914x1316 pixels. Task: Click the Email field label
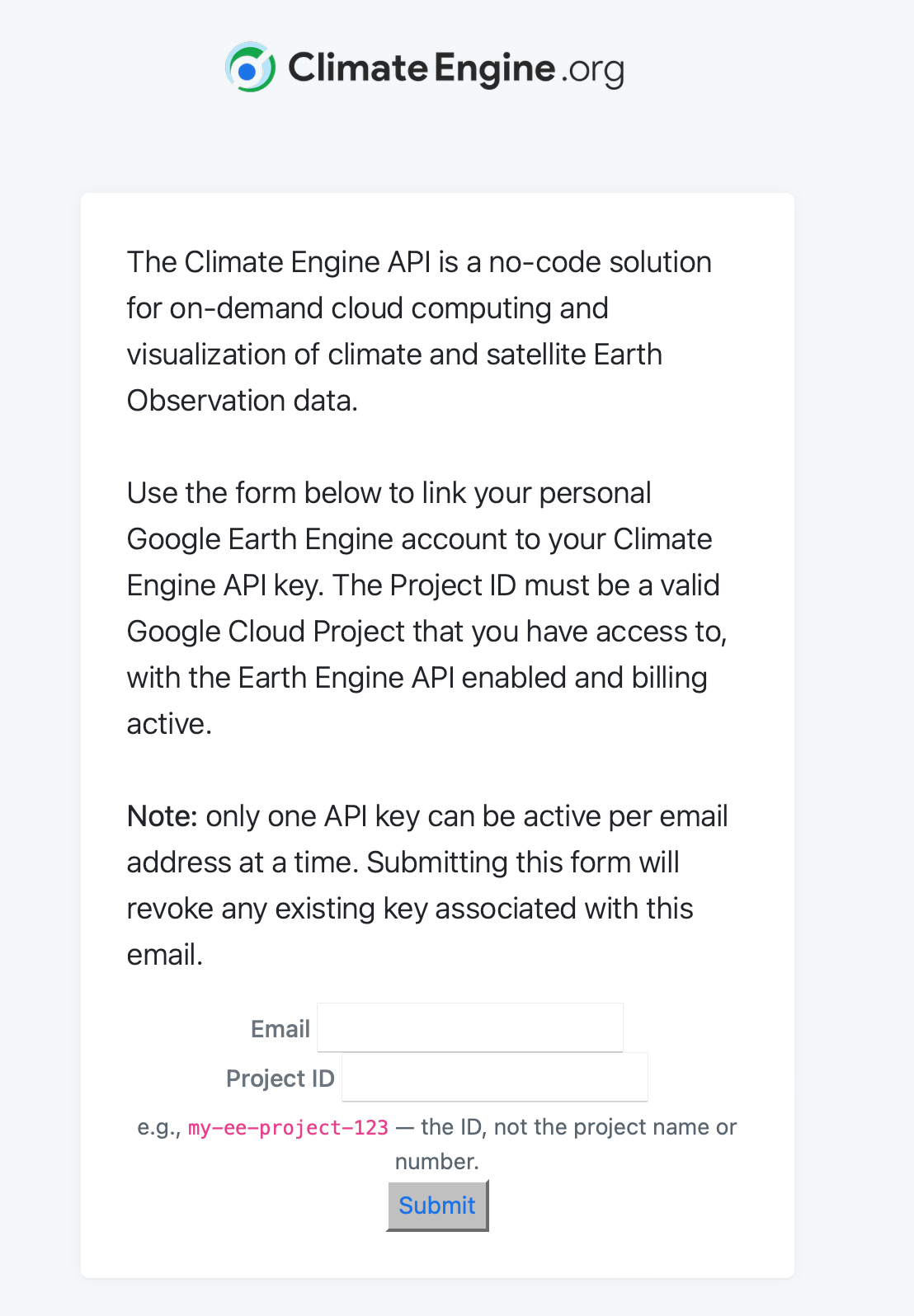pos(280,1028)
